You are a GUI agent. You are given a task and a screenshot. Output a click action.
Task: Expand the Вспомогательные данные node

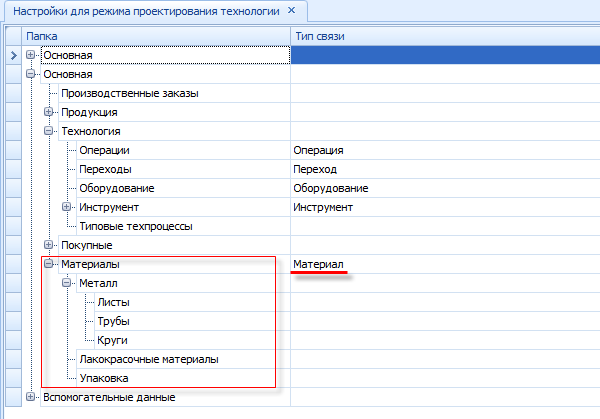(x=31, y=397)
